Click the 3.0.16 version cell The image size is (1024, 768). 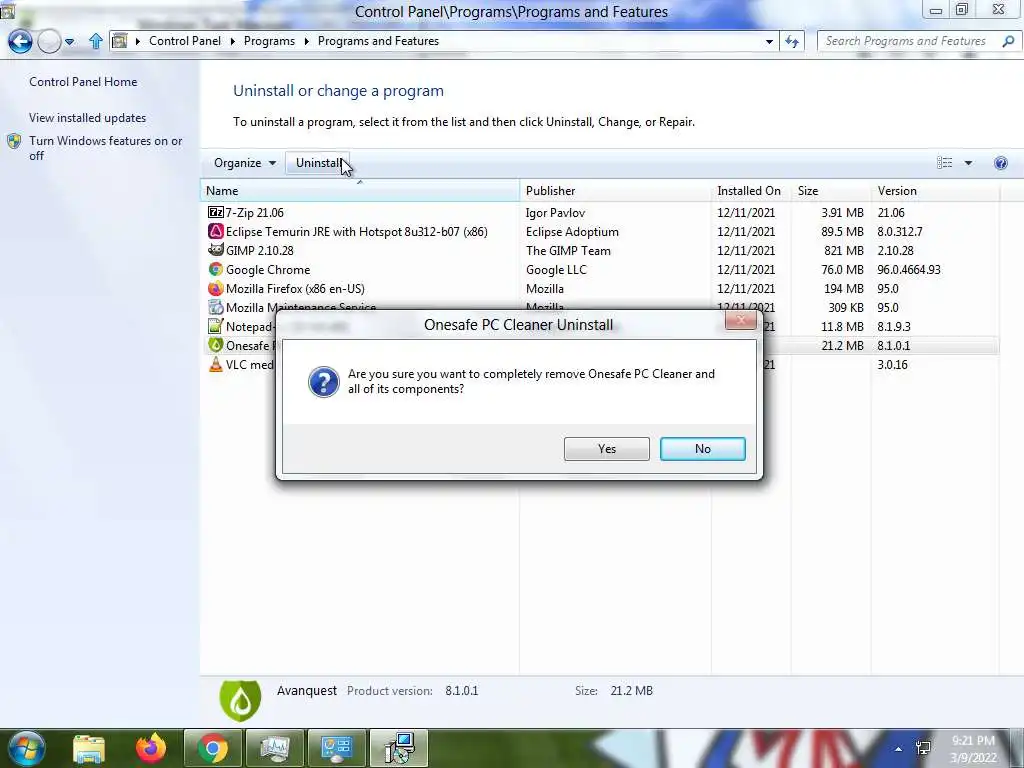(893, 364)
